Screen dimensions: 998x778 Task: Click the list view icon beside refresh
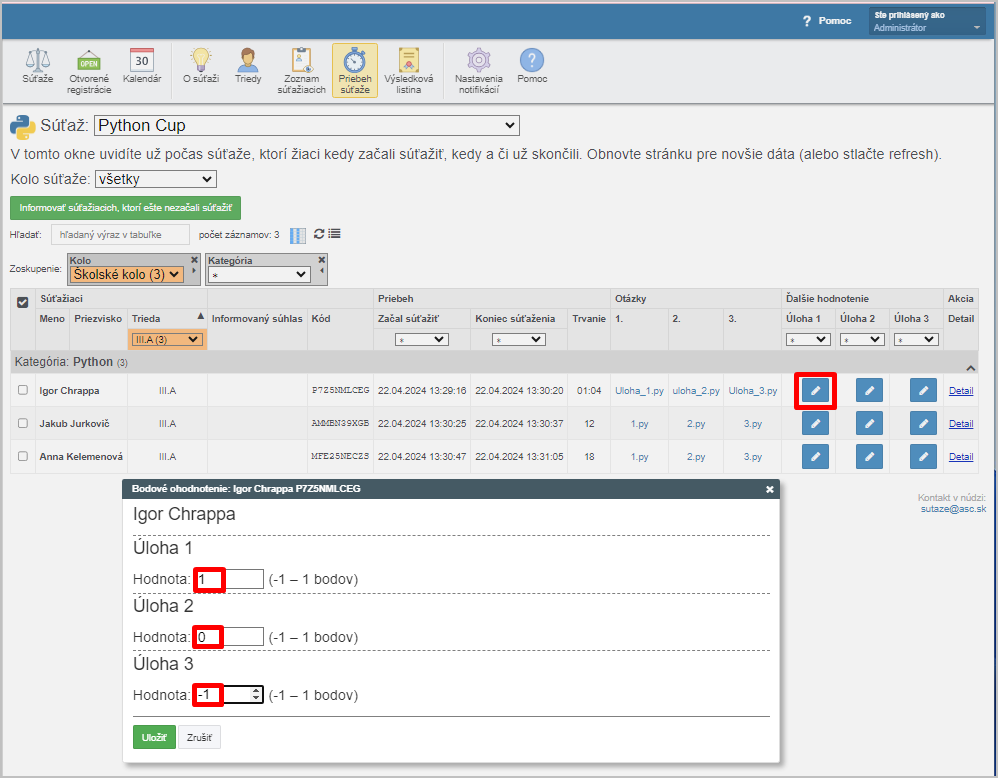(335, 234)
